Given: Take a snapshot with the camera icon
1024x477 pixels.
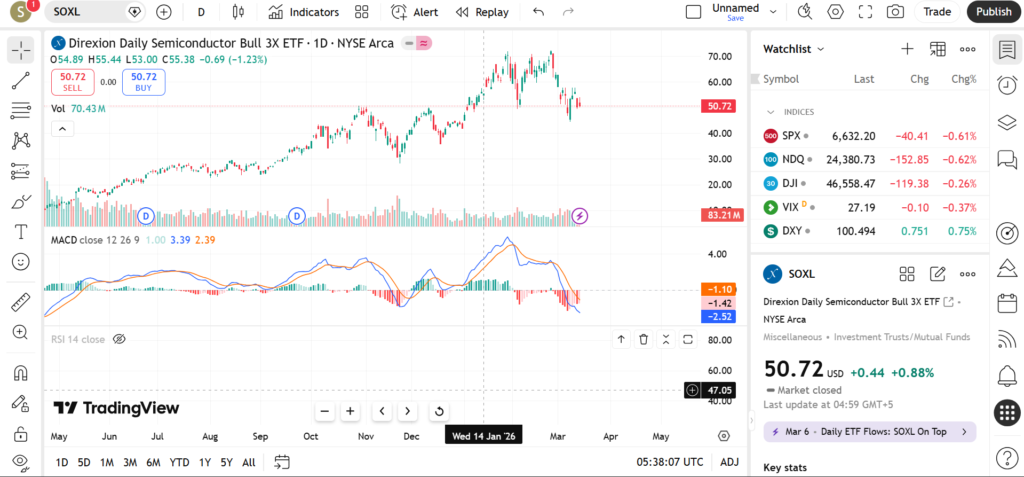Looking at the screenshot, I should (895, 12).
